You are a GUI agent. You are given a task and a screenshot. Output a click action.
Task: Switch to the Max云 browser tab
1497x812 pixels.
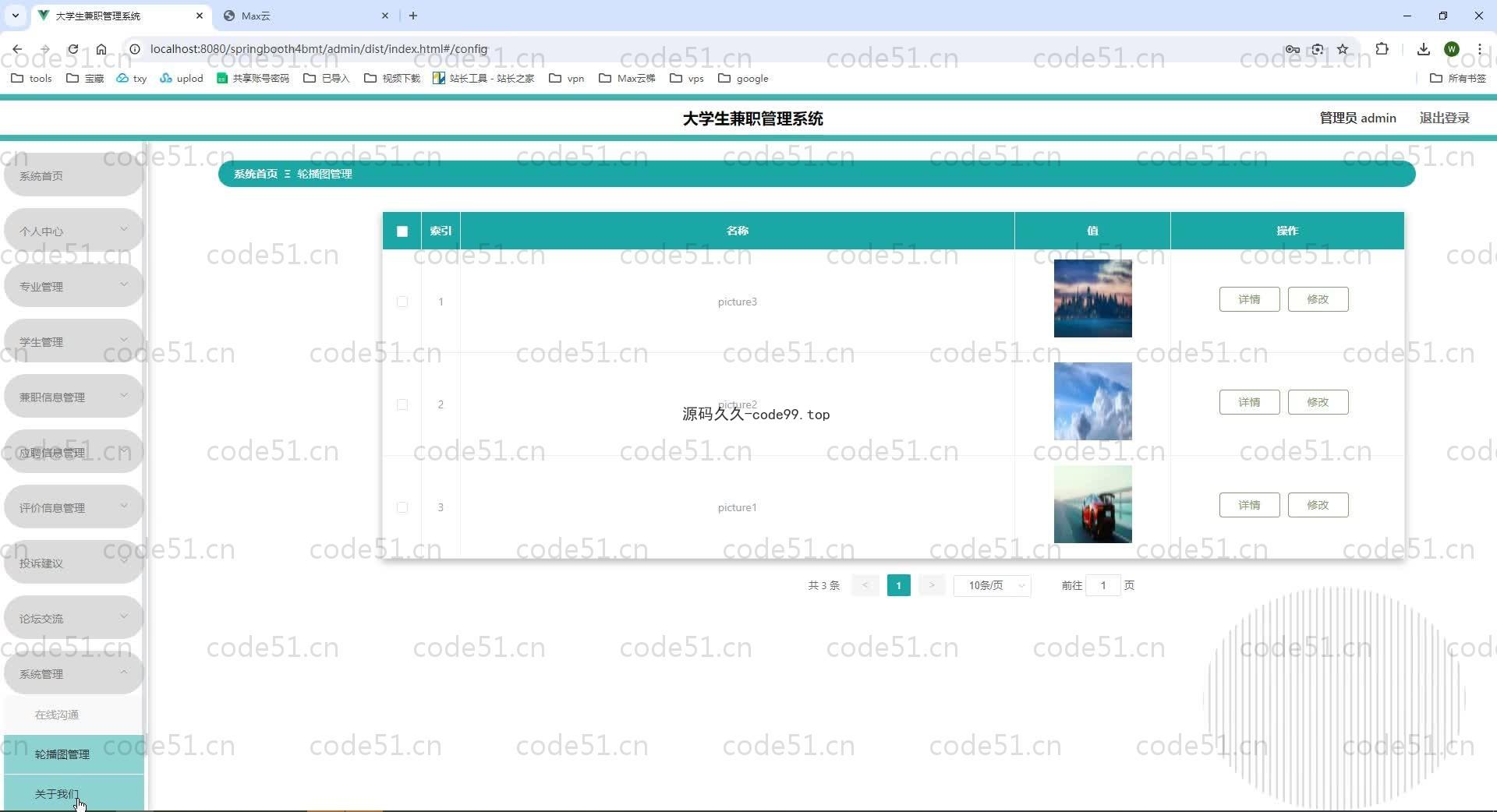(304, 16)
